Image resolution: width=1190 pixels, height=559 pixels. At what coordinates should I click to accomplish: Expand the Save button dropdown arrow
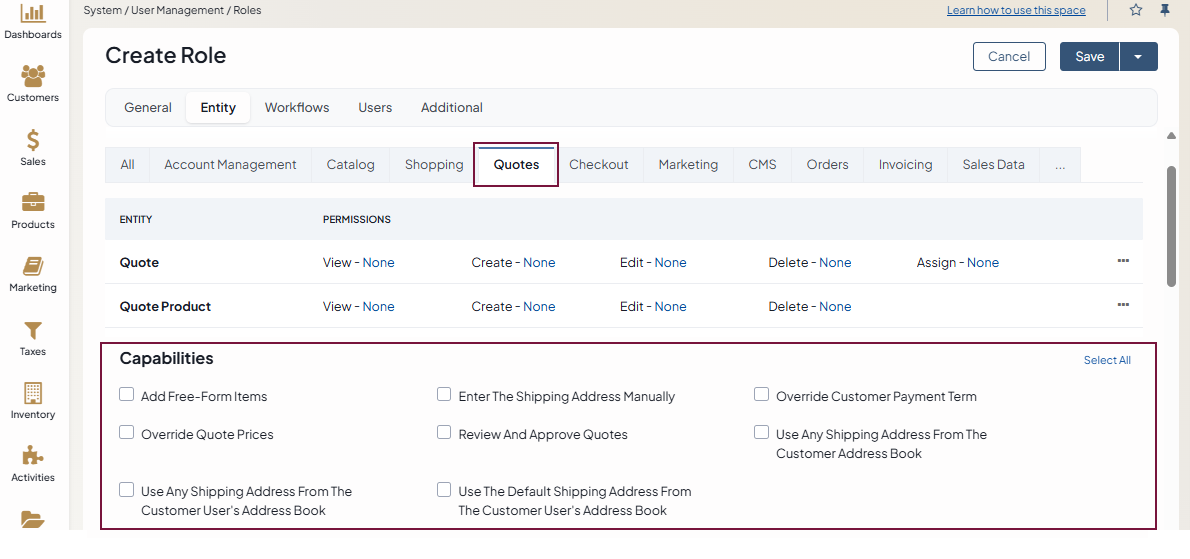[1138, 57]
